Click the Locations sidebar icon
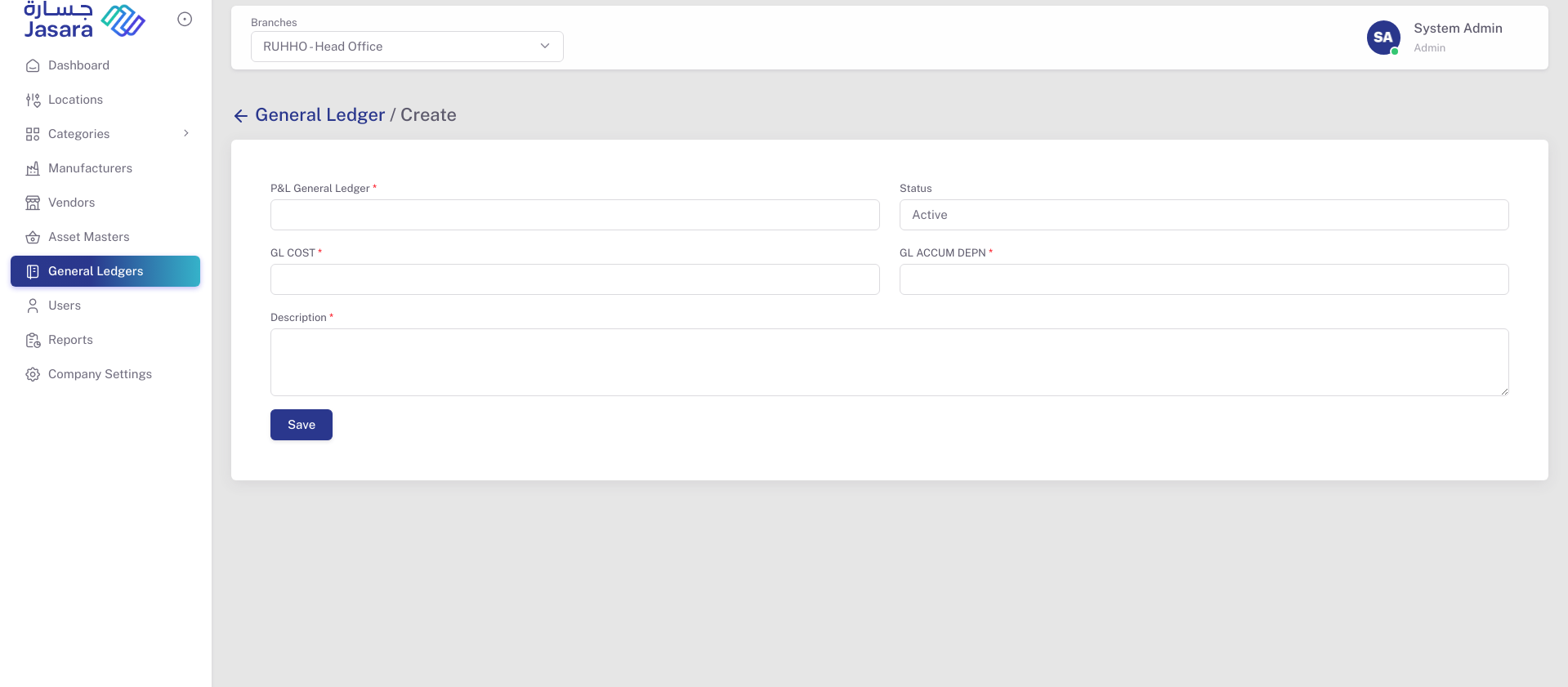 [33, 100]
